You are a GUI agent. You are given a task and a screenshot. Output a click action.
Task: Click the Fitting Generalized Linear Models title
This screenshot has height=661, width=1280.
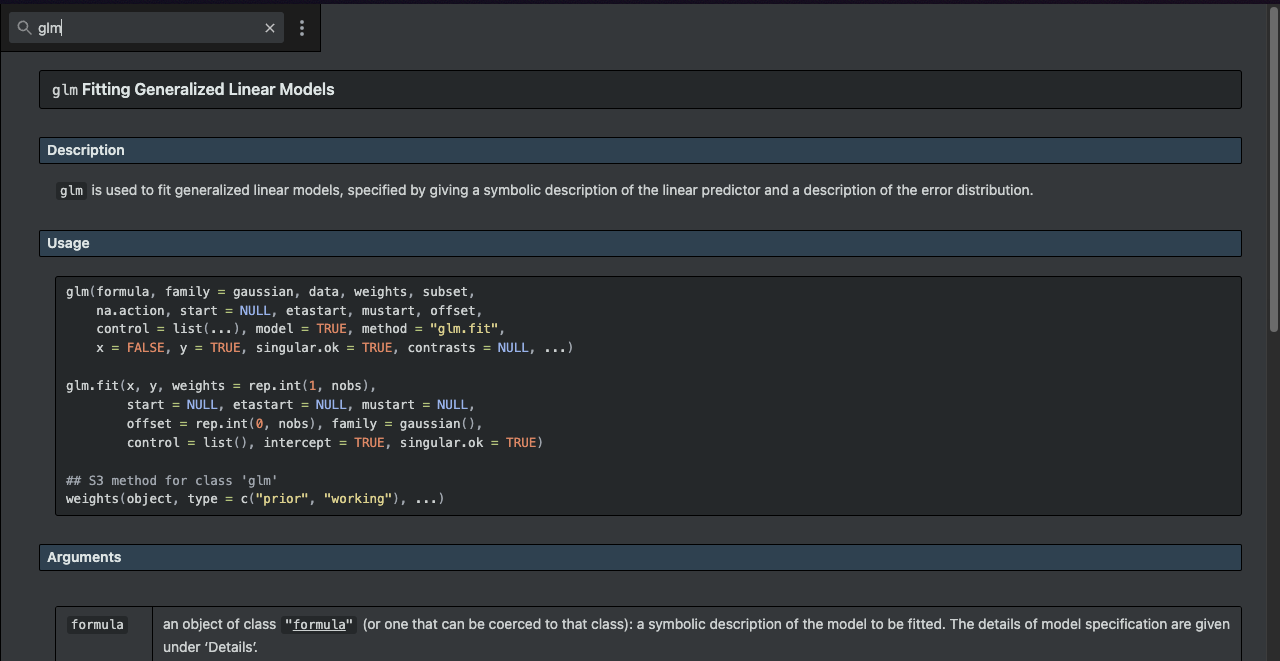[x=208, y=89]
